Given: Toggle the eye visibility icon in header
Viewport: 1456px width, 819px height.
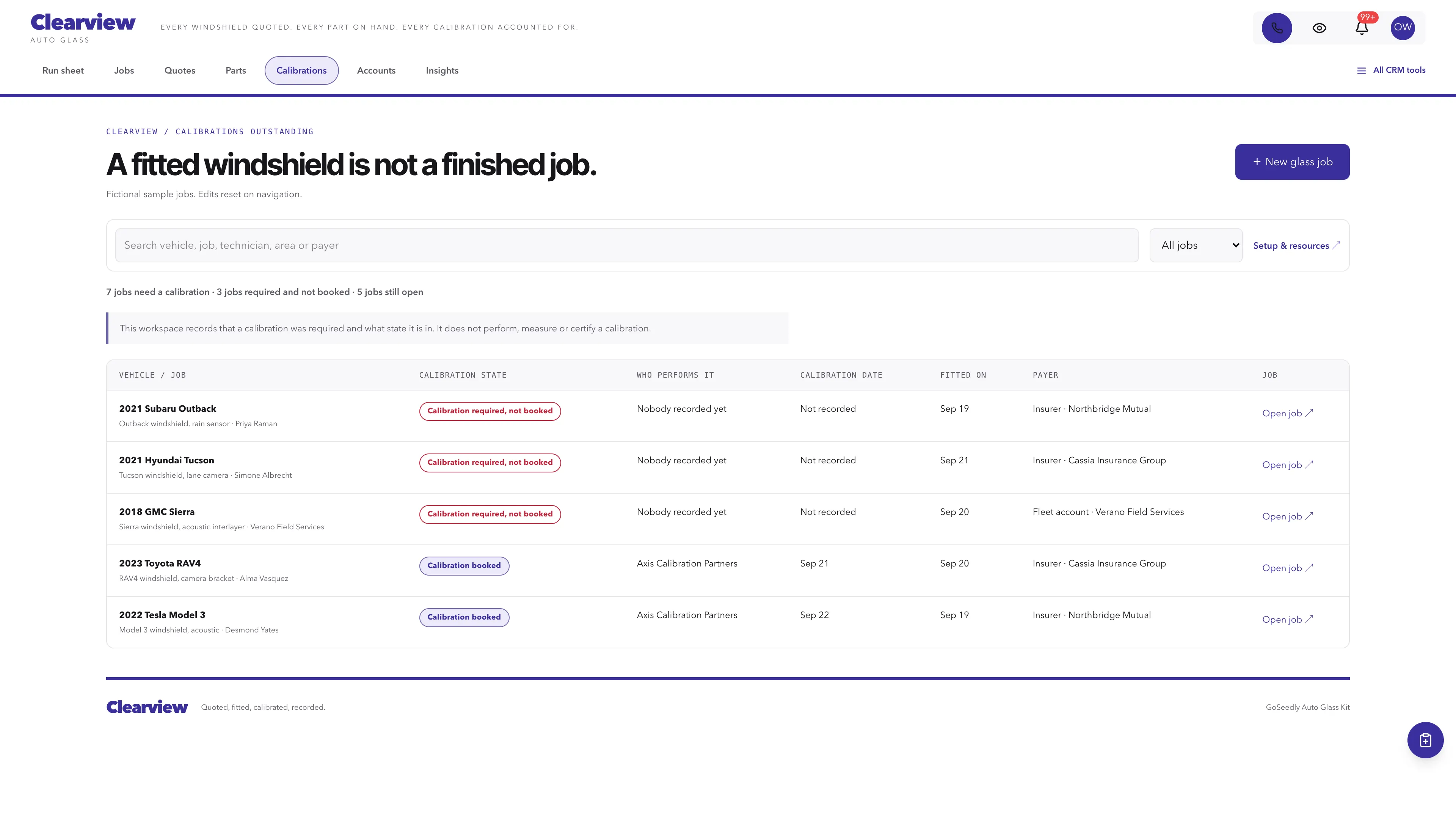Looking at the screenshot, I should coord(1319,28).
